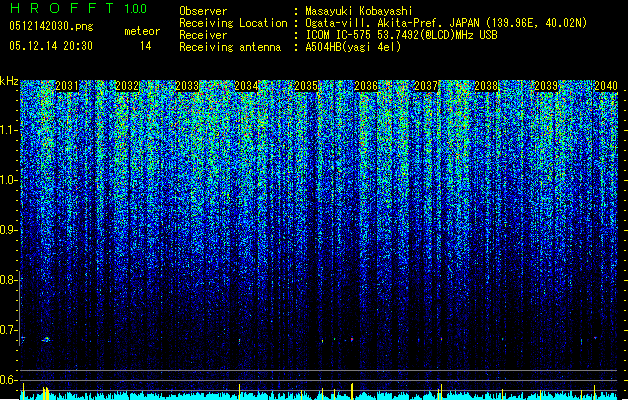Click the kHz axis unit label
The width and height of the screenshot is (629, 400).
9,81
